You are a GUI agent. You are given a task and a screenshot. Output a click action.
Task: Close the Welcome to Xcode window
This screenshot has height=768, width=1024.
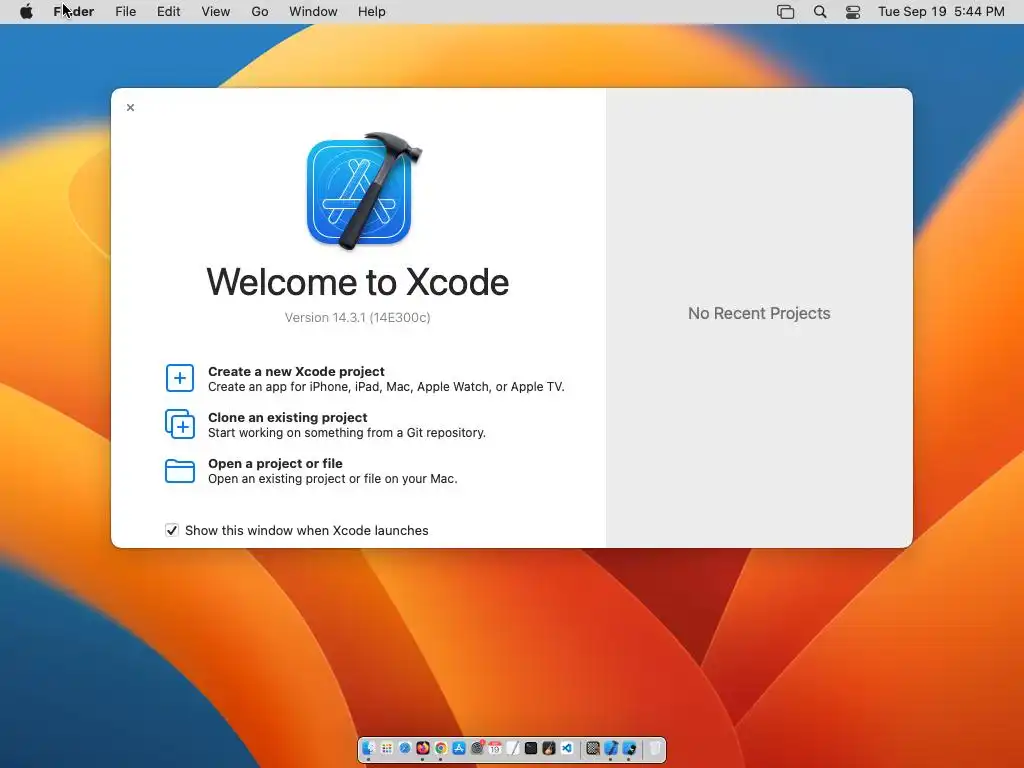point(131,108)
